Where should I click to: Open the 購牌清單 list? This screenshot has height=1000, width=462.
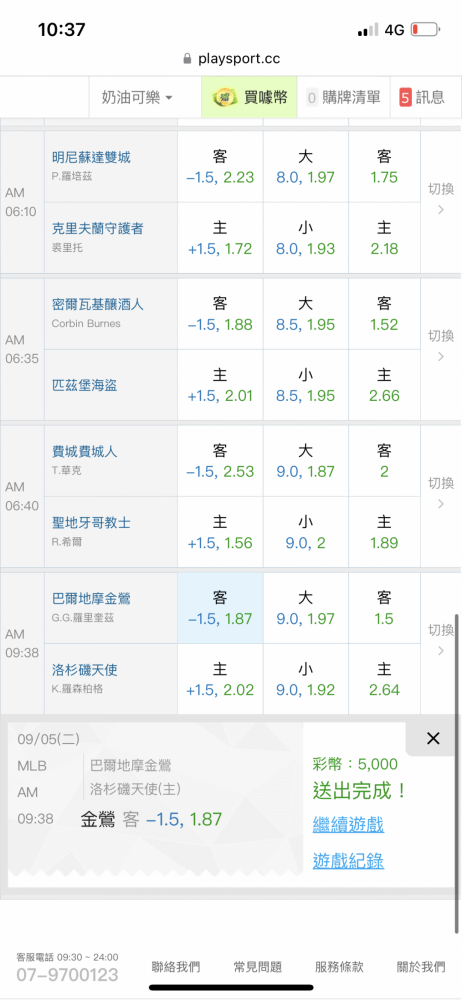coord(343,98)
